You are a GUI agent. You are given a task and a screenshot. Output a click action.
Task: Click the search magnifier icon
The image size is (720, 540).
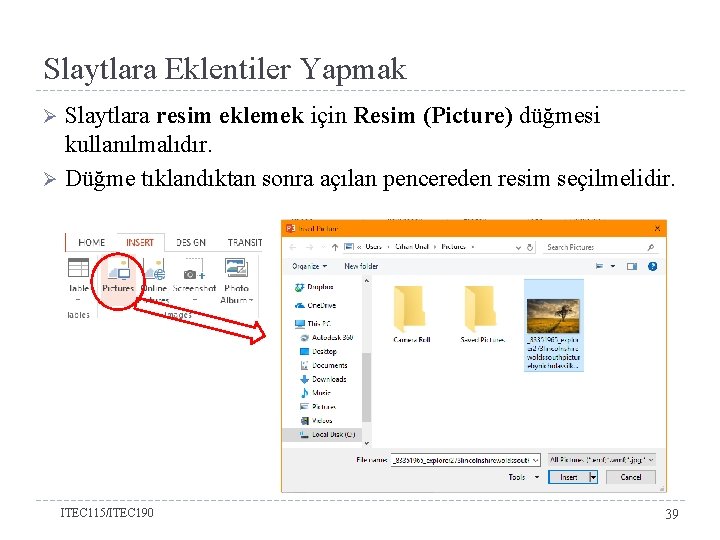(650, 247)
